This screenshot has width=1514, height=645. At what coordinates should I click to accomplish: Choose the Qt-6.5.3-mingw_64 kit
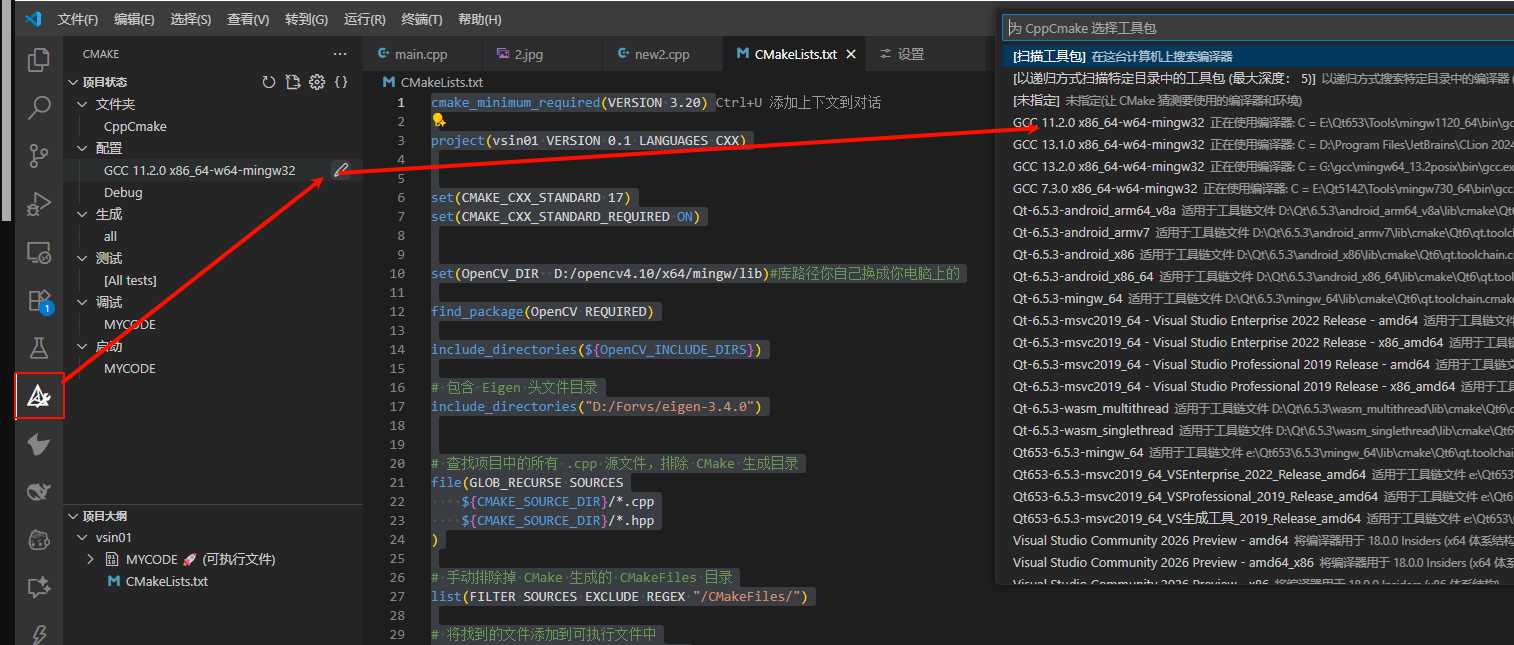(1258, 298)
